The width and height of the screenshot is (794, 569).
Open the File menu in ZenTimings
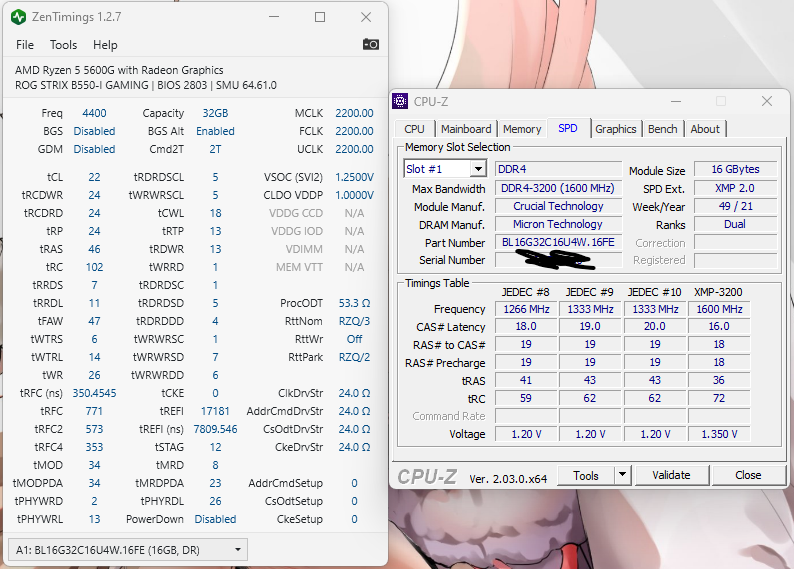(25, 45)
